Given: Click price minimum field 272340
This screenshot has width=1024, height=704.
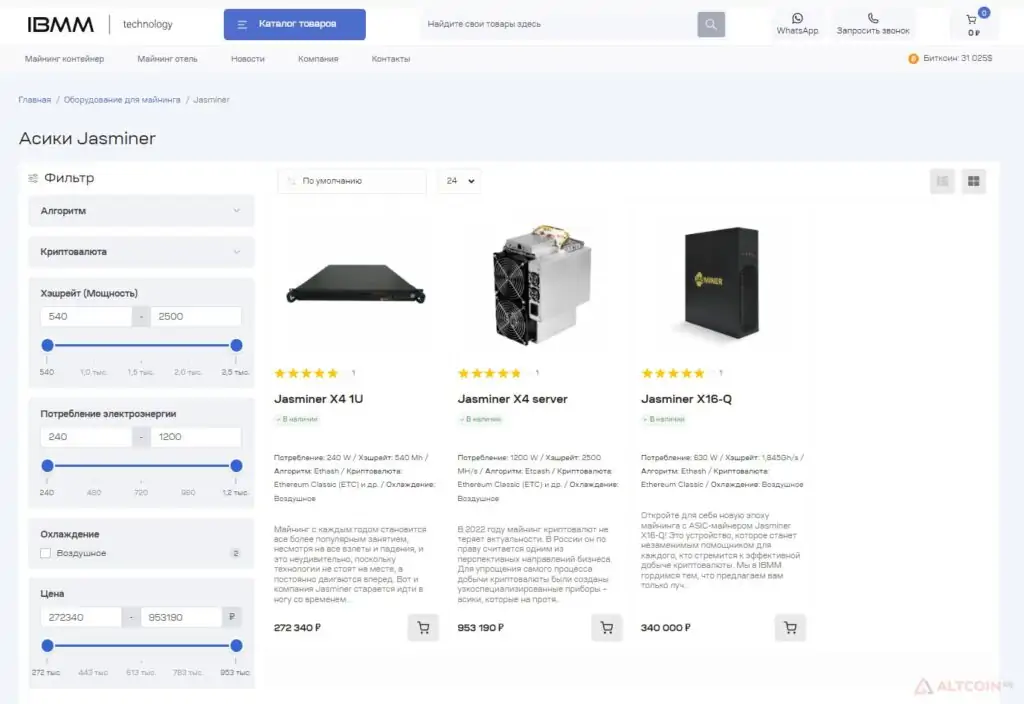Looking at the screenshot, I should pyautogui.click(x=81, y=617).
